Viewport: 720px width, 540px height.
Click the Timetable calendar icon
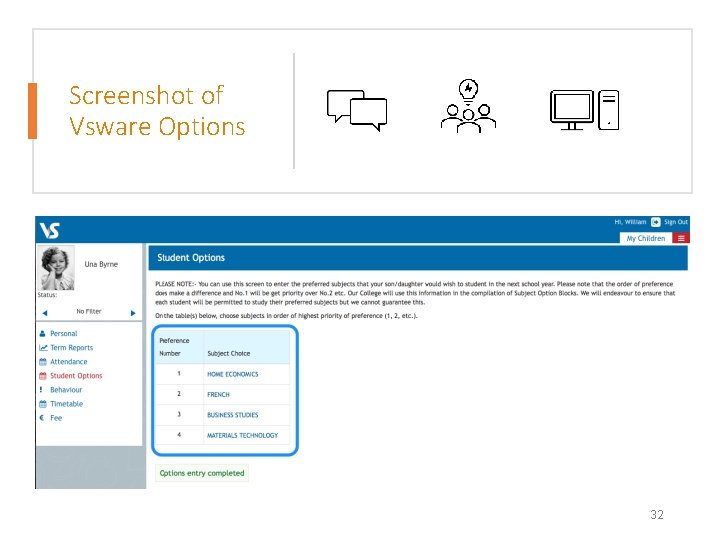[x=43, y=404]
